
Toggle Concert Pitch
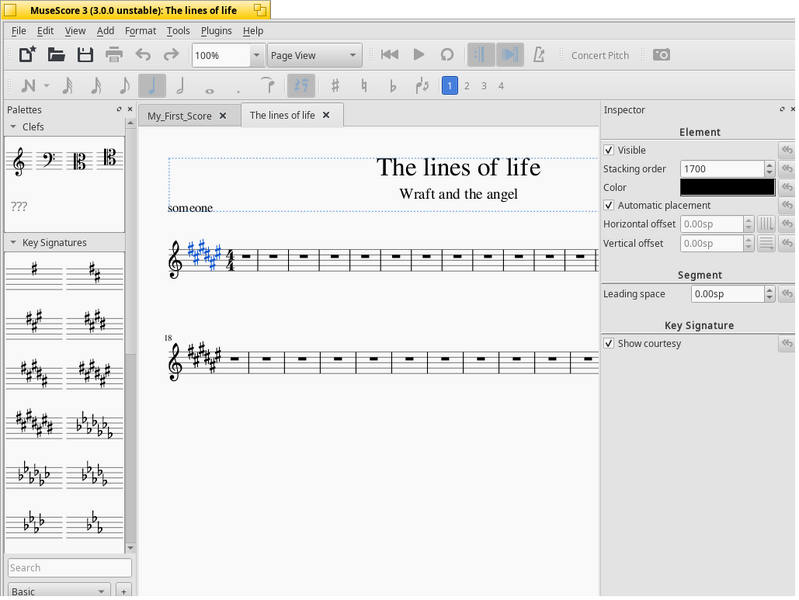(600, 56)
